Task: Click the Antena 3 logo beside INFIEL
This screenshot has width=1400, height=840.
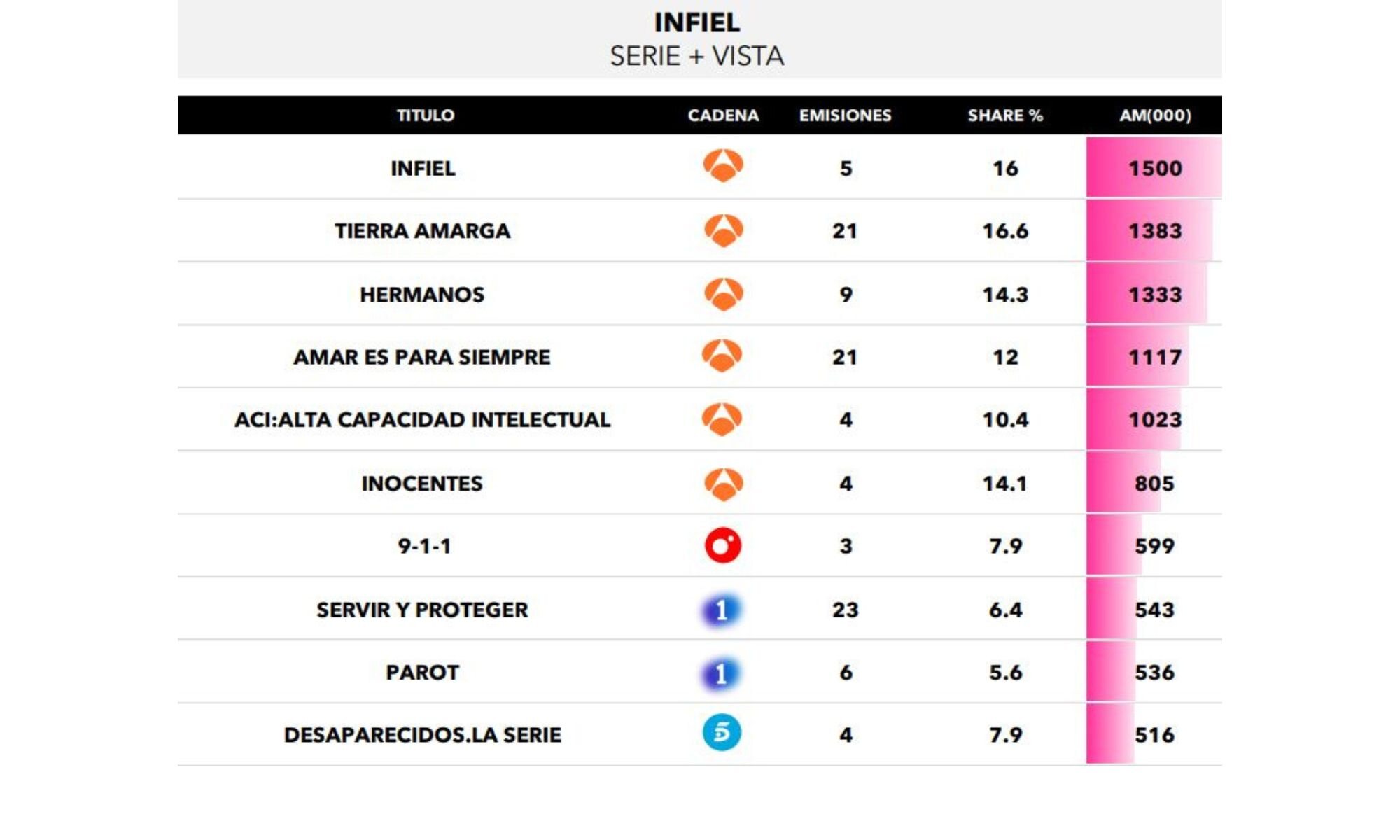Action: (x=723, y=166)
